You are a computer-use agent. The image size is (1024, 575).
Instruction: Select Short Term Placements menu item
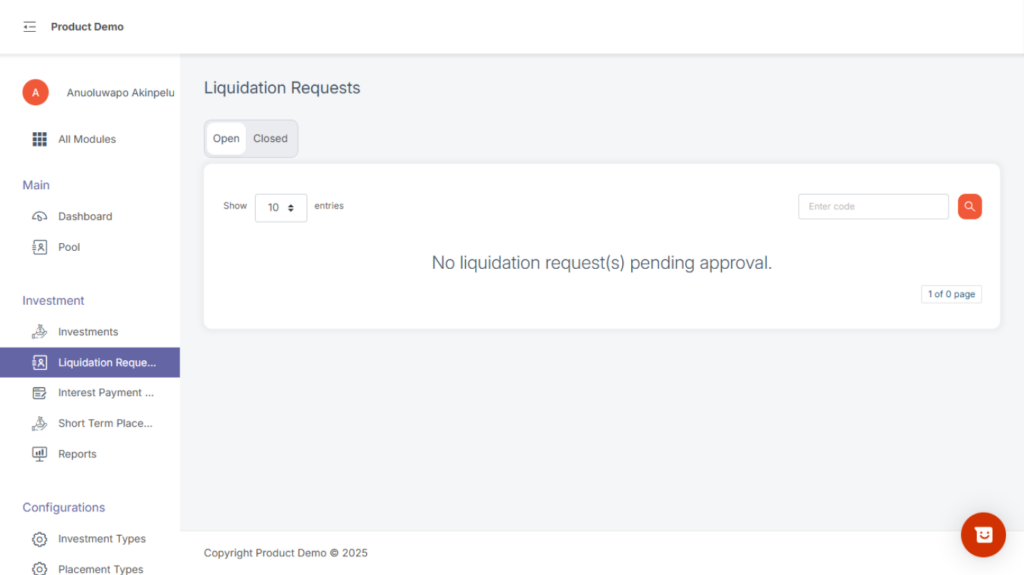pos(105,423)
